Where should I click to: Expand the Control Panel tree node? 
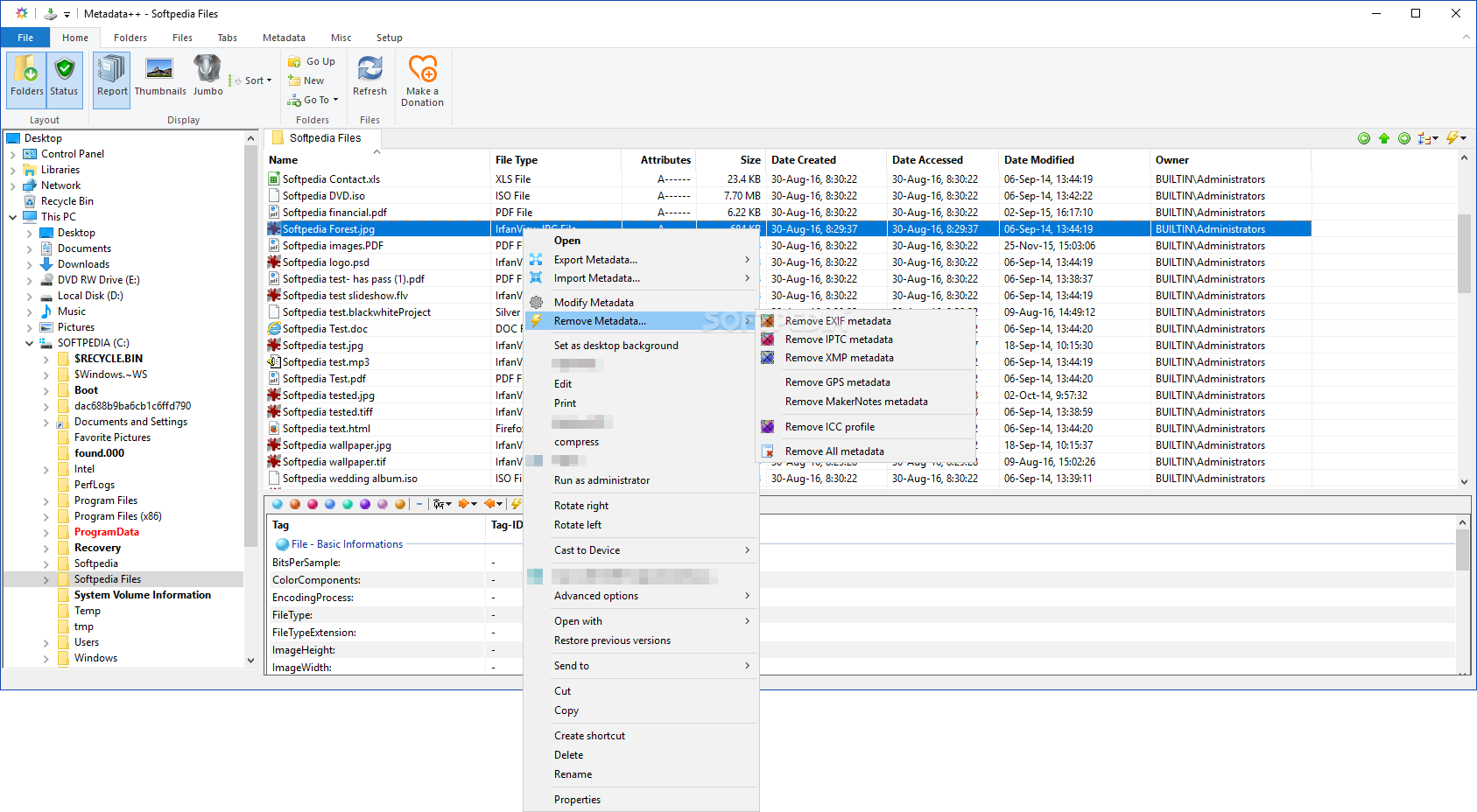click(13, 154)
